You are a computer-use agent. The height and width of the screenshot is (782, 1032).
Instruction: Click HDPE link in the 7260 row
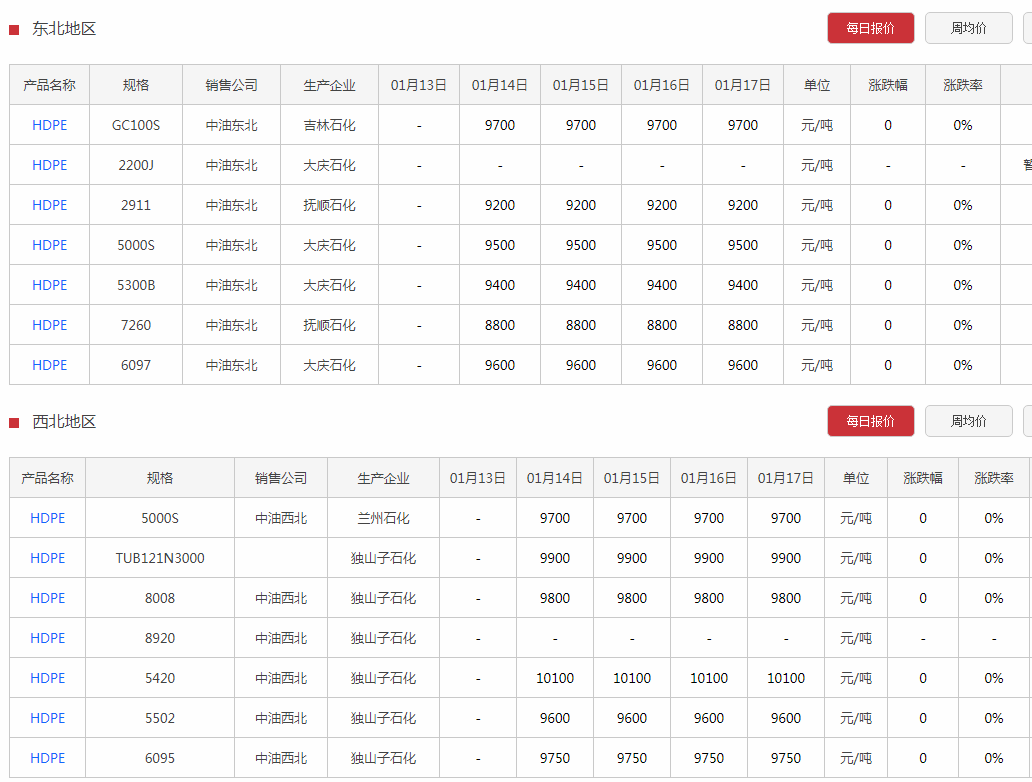(x=49, y=325)
